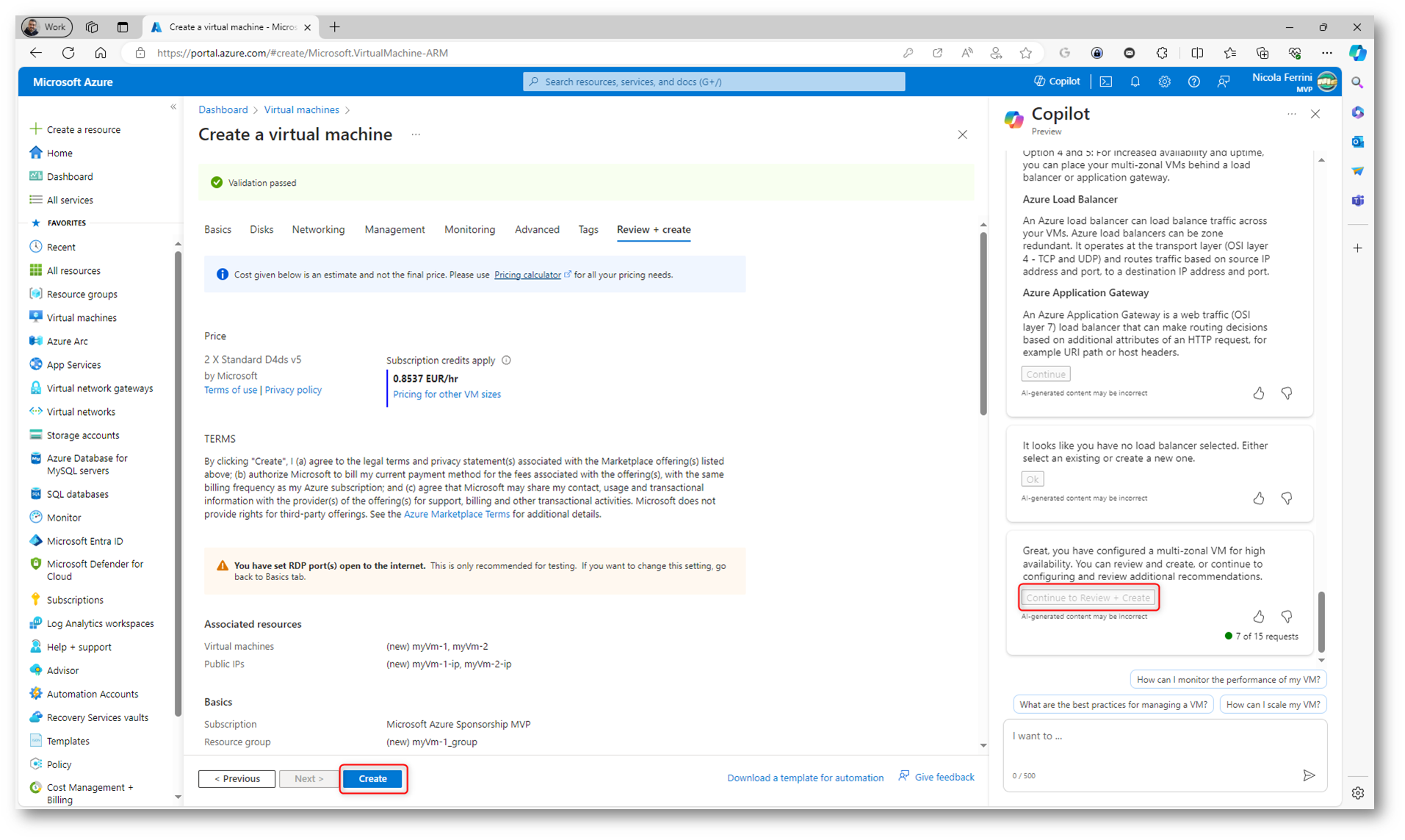This screenshot has width=1405, height=840.
Task: Close the Copilot panel
Action: click(x=1315, y=114)
